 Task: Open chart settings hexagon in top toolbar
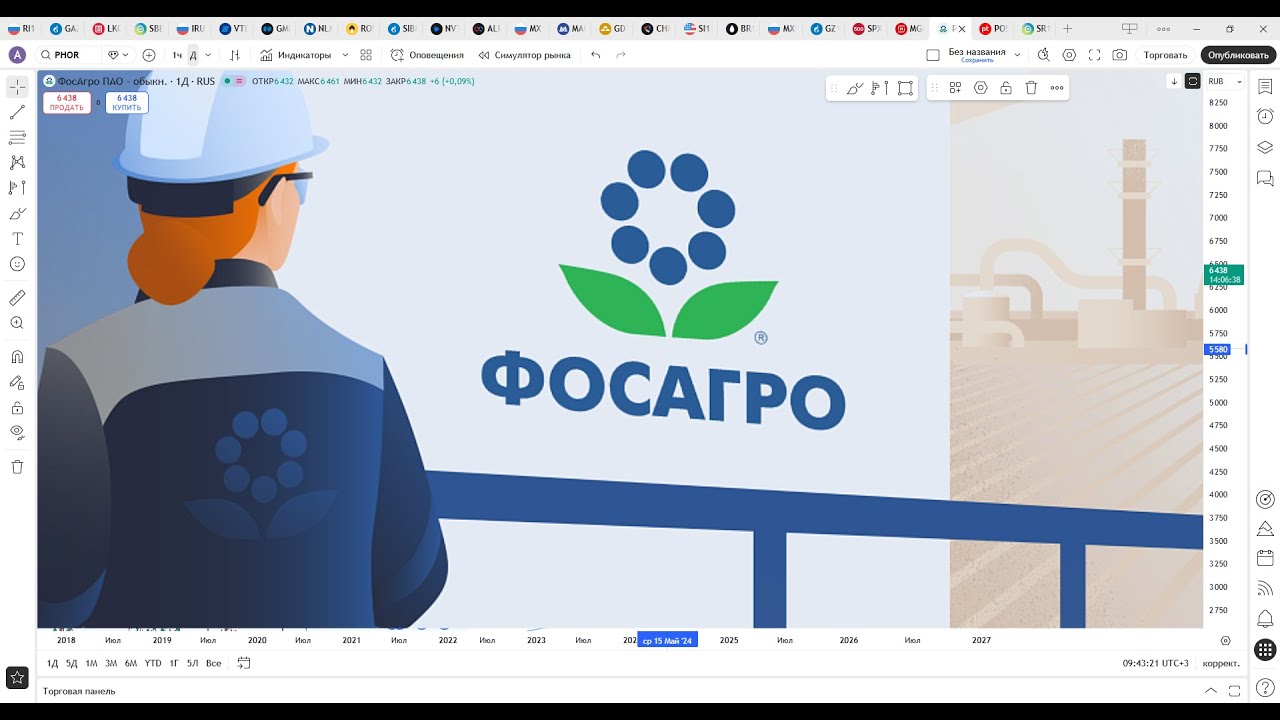point(1069,55)
